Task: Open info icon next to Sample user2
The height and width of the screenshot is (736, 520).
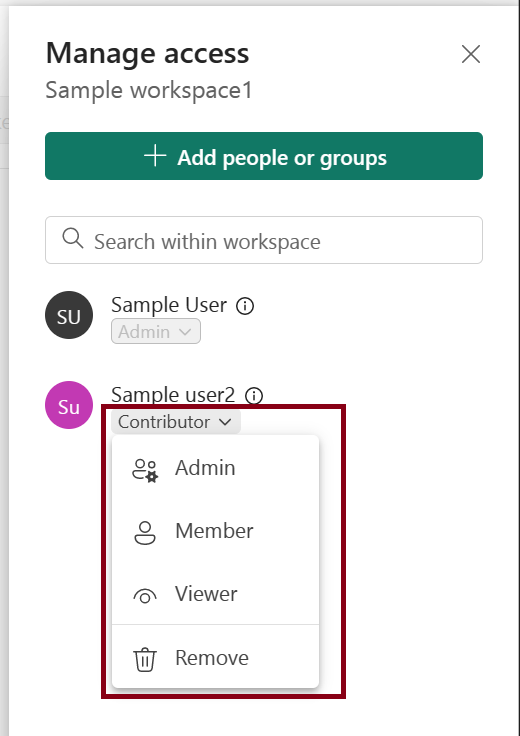Action: (254, 396)
